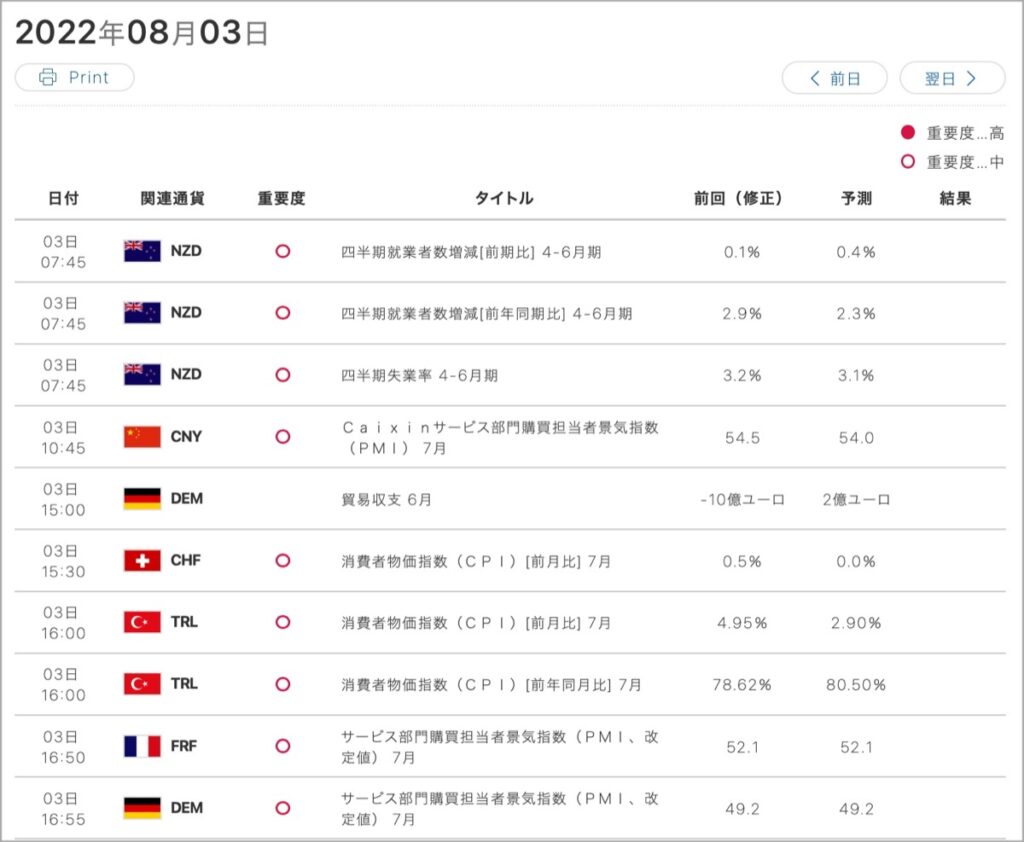
Task: Click the Turkish flag in the 16:00 前月比 row
Action: pos(142,622)
